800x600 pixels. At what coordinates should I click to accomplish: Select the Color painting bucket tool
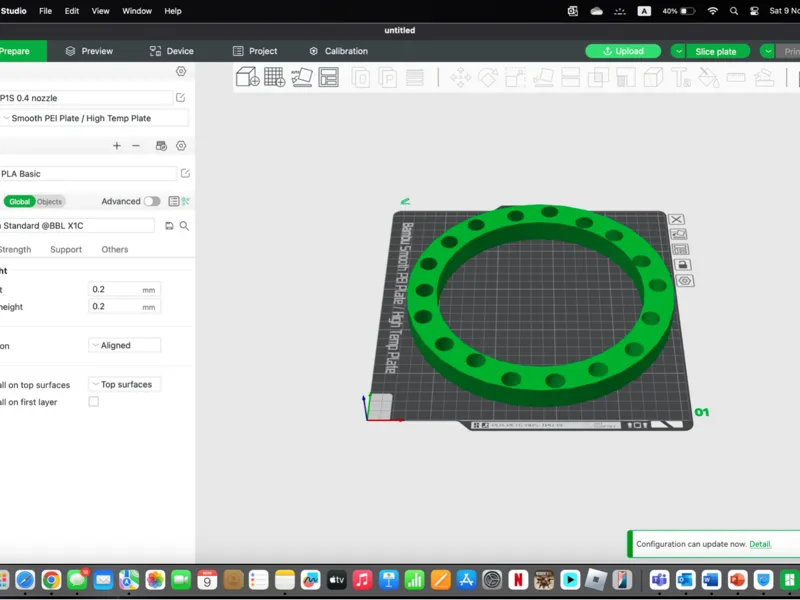coord(708,78)
